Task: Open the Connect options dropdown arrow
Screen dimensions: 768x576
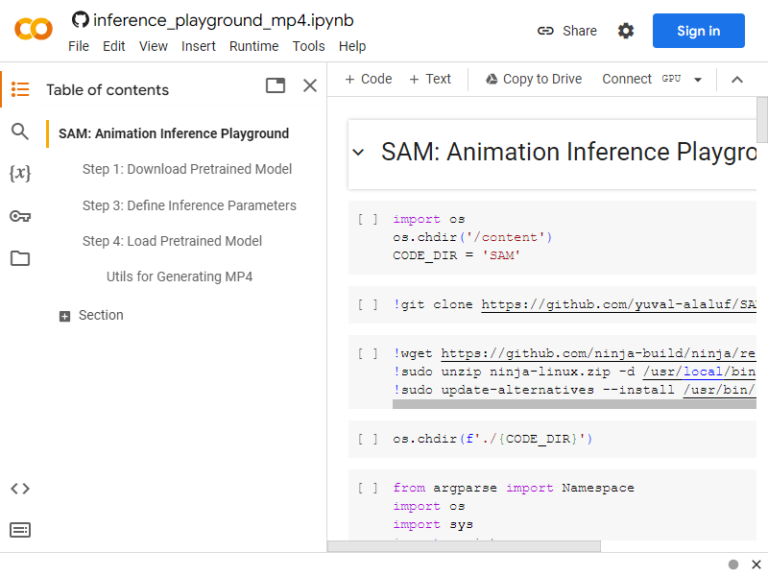Action: tap(698, 79)
